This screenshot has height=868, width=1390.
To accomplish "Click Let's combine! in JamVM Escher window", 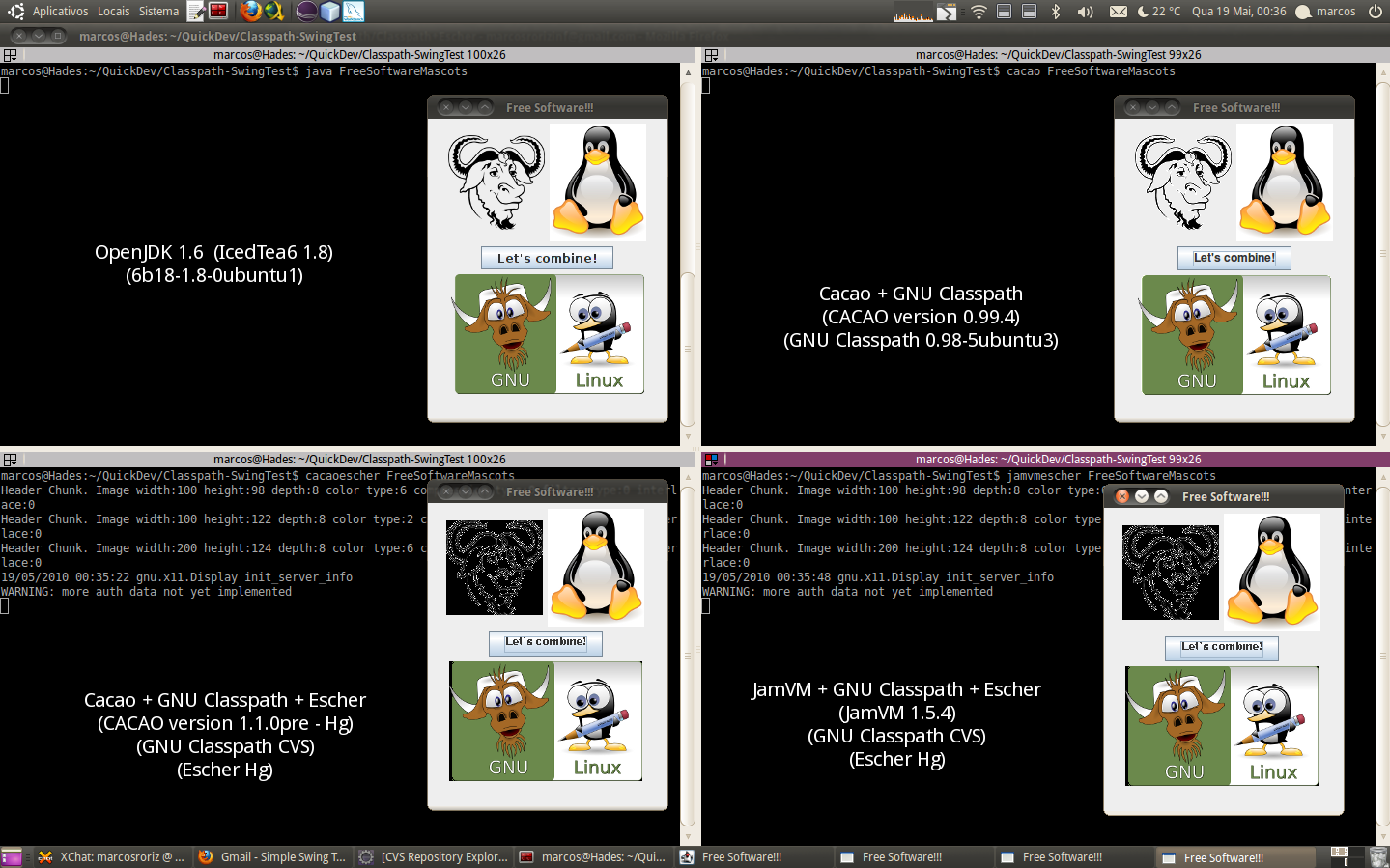I will [1221, 648].
